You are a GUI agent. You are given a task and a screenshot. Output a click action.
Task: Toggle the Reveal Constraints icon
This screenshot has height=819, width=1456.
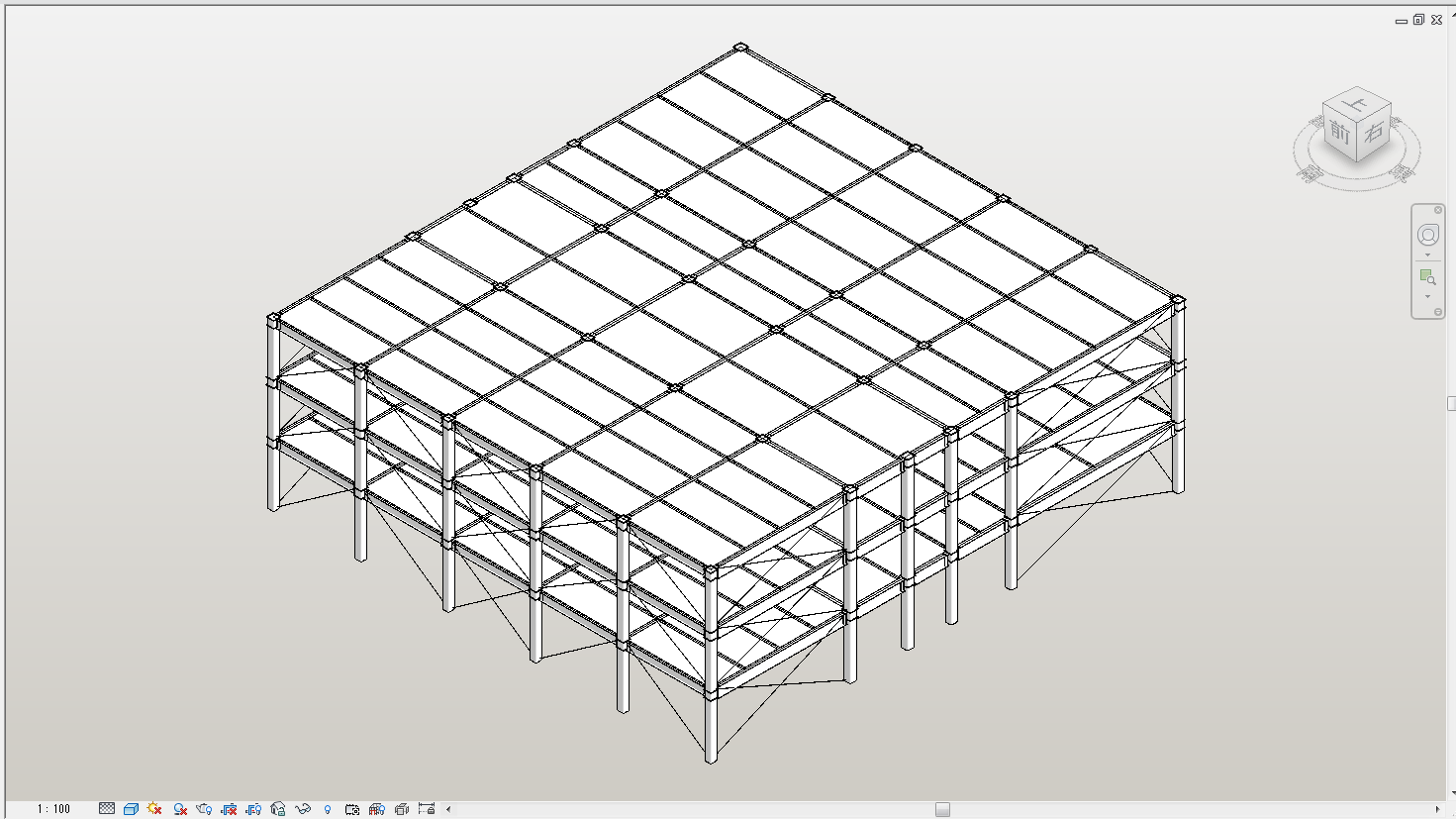(427, 809)
